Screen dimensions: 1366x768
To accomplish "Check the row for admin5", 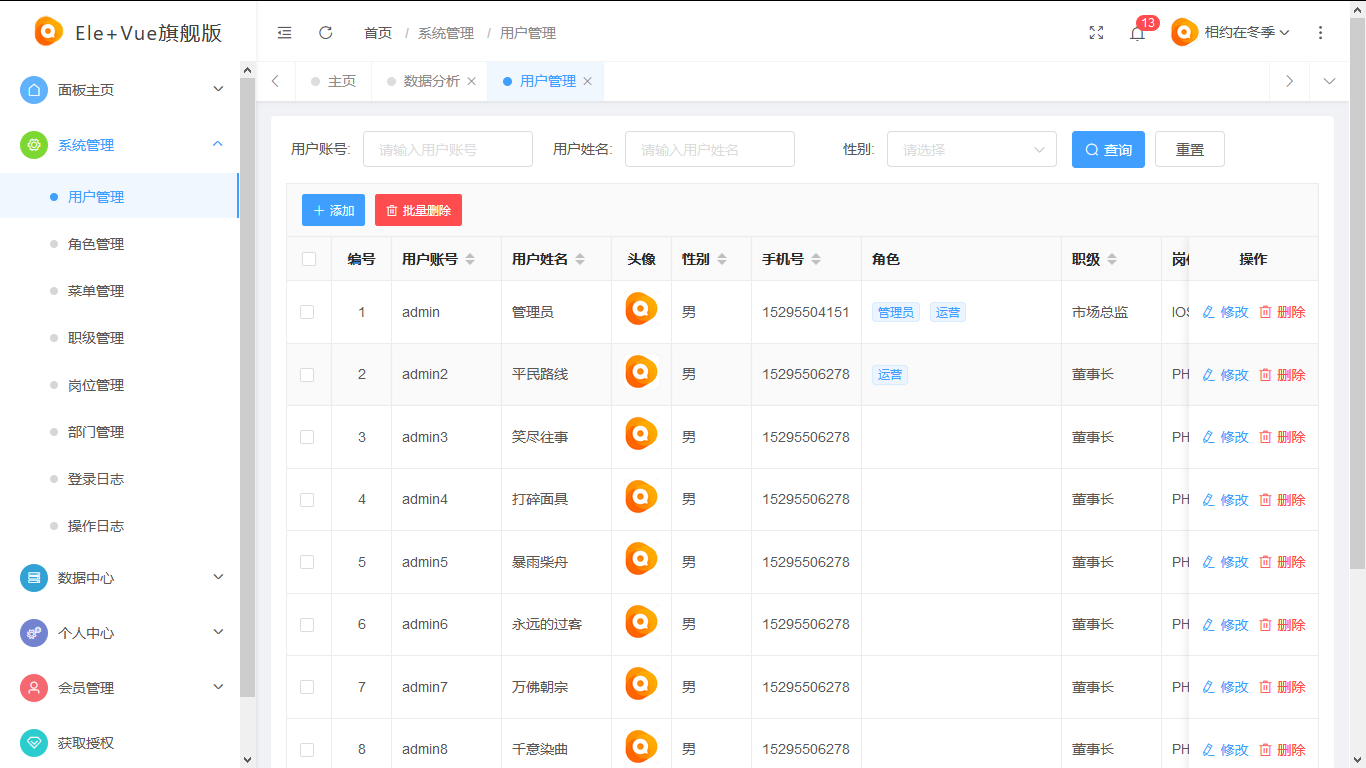I will point(307,562).
